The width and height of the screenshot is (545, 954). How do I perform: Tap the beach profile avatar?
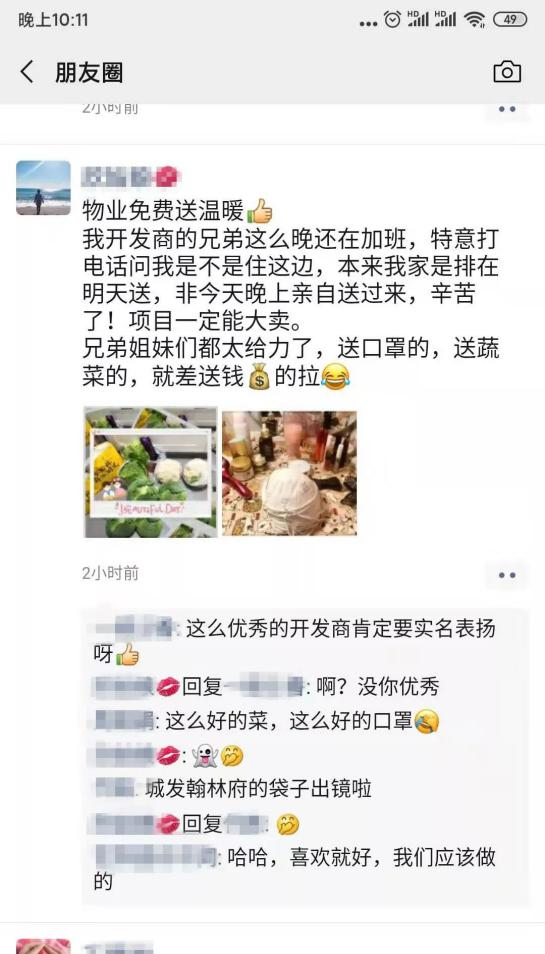[x=43, y=187]
